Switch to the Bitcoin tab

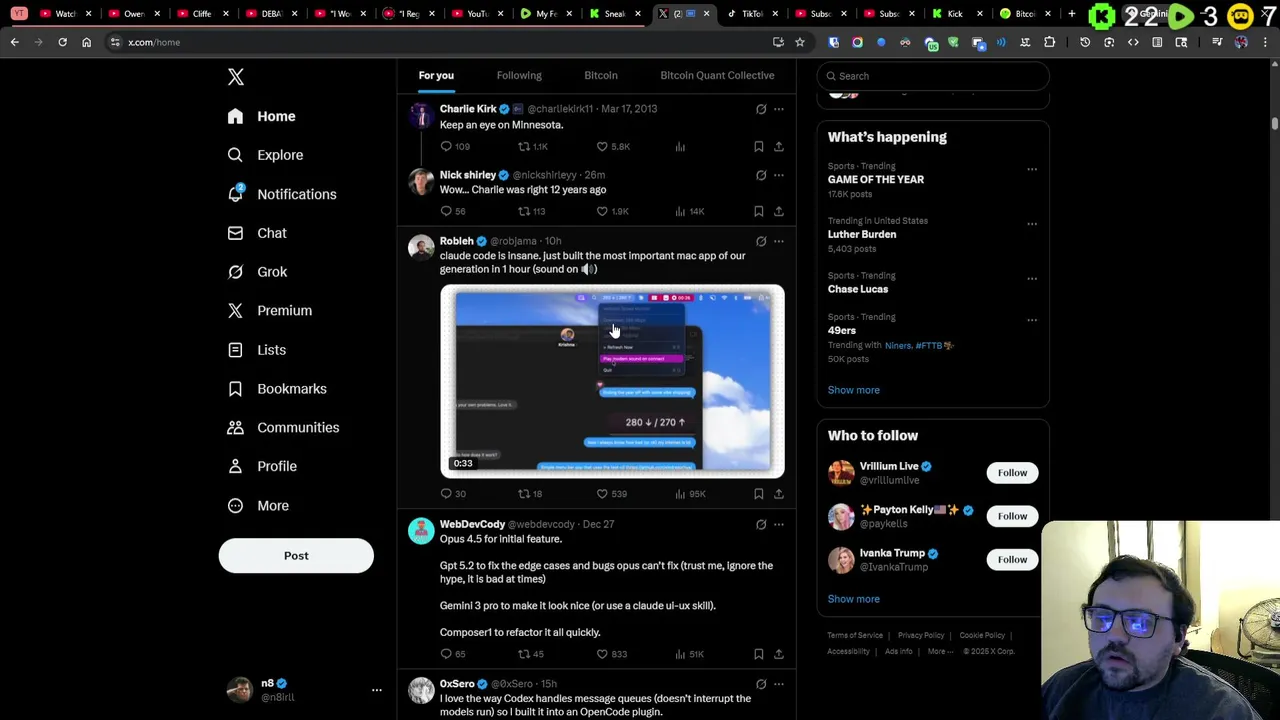pos(601,75)
